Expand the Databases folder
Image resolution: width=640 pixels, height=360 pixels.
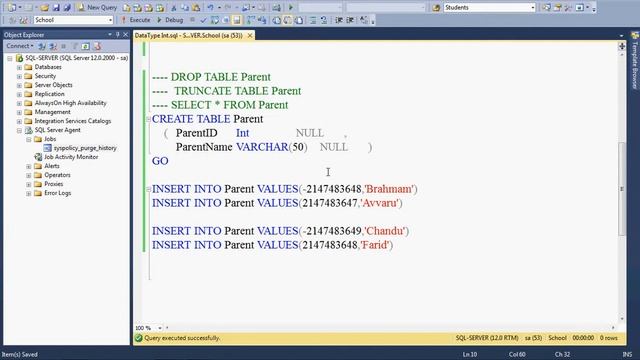pyautogui.click(x=19, y=67)
